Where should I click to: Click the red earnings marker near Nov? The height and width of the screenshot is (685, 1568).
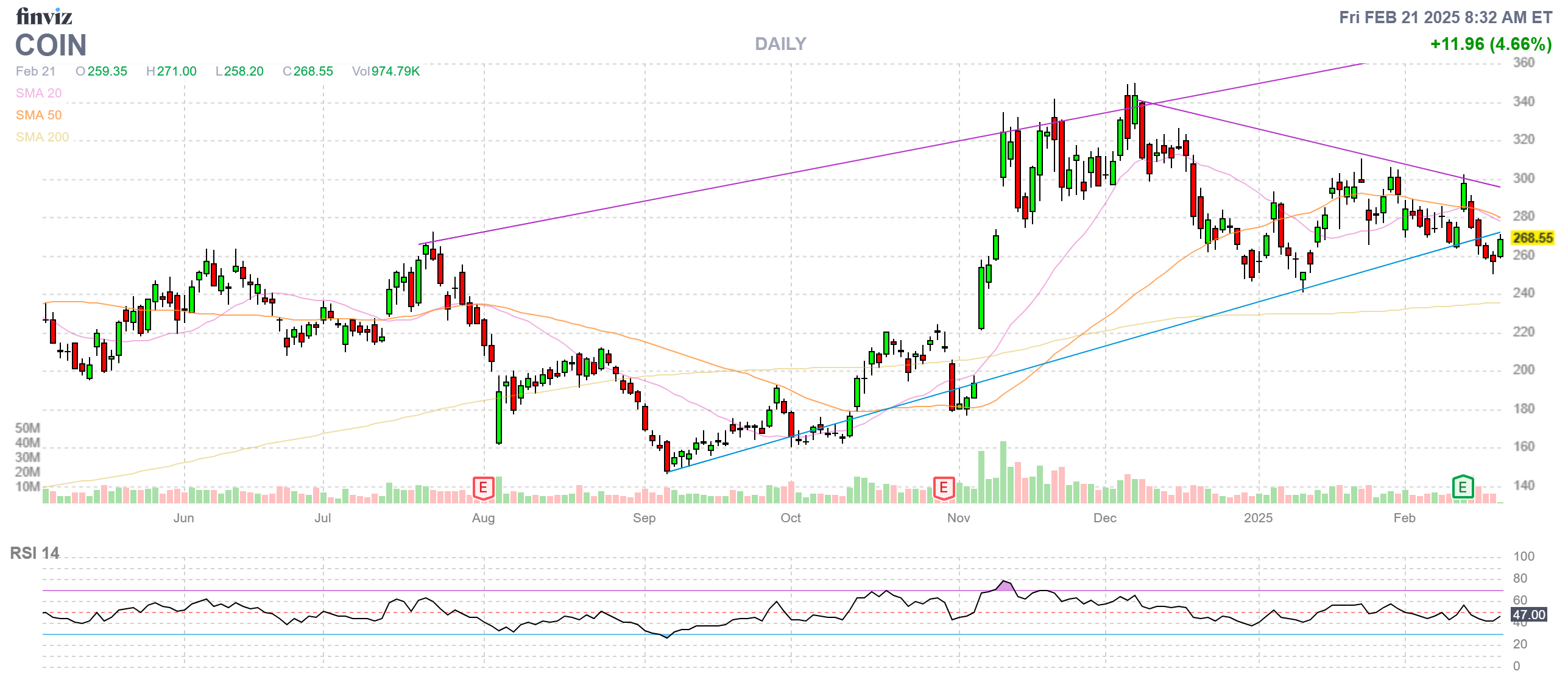943,488
